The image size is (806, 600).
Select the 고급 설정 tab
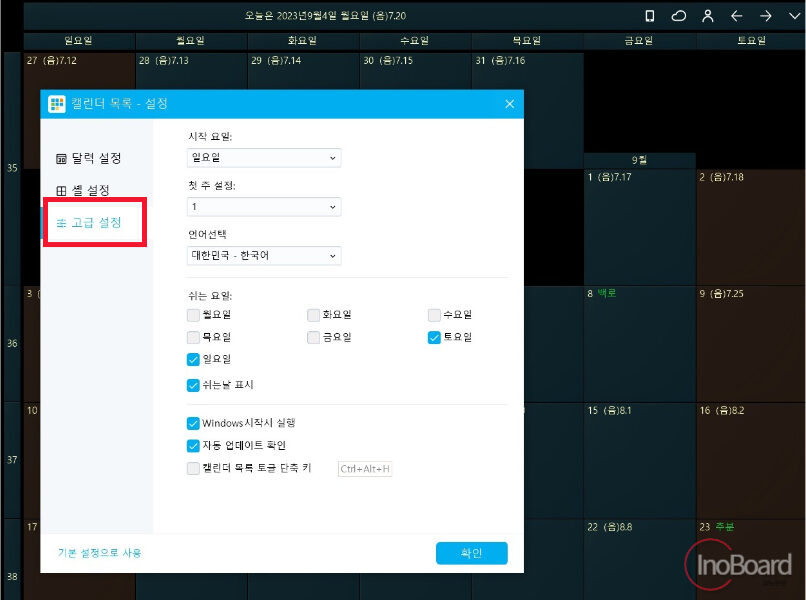click(89, 223)
